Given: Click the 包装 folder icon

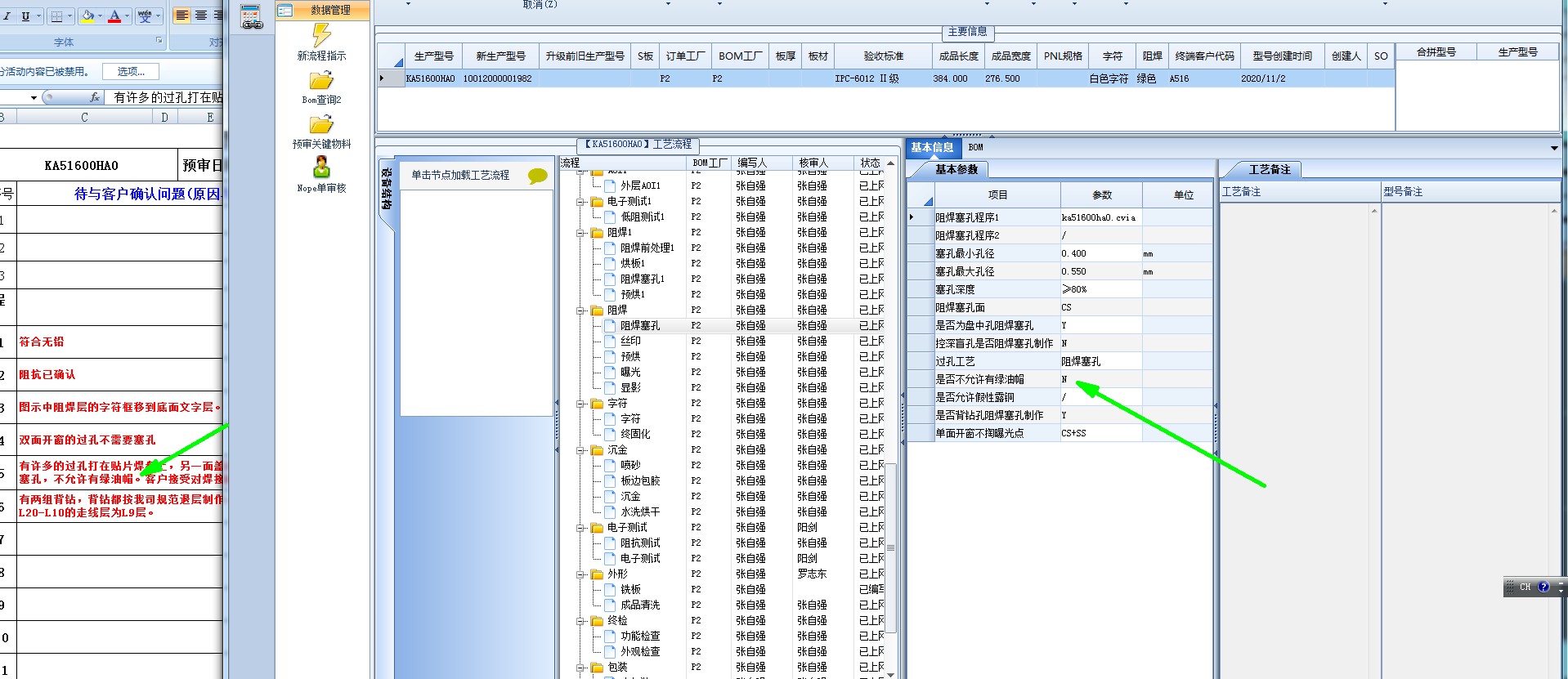Looking at the screenshot, I should (597, 667).
